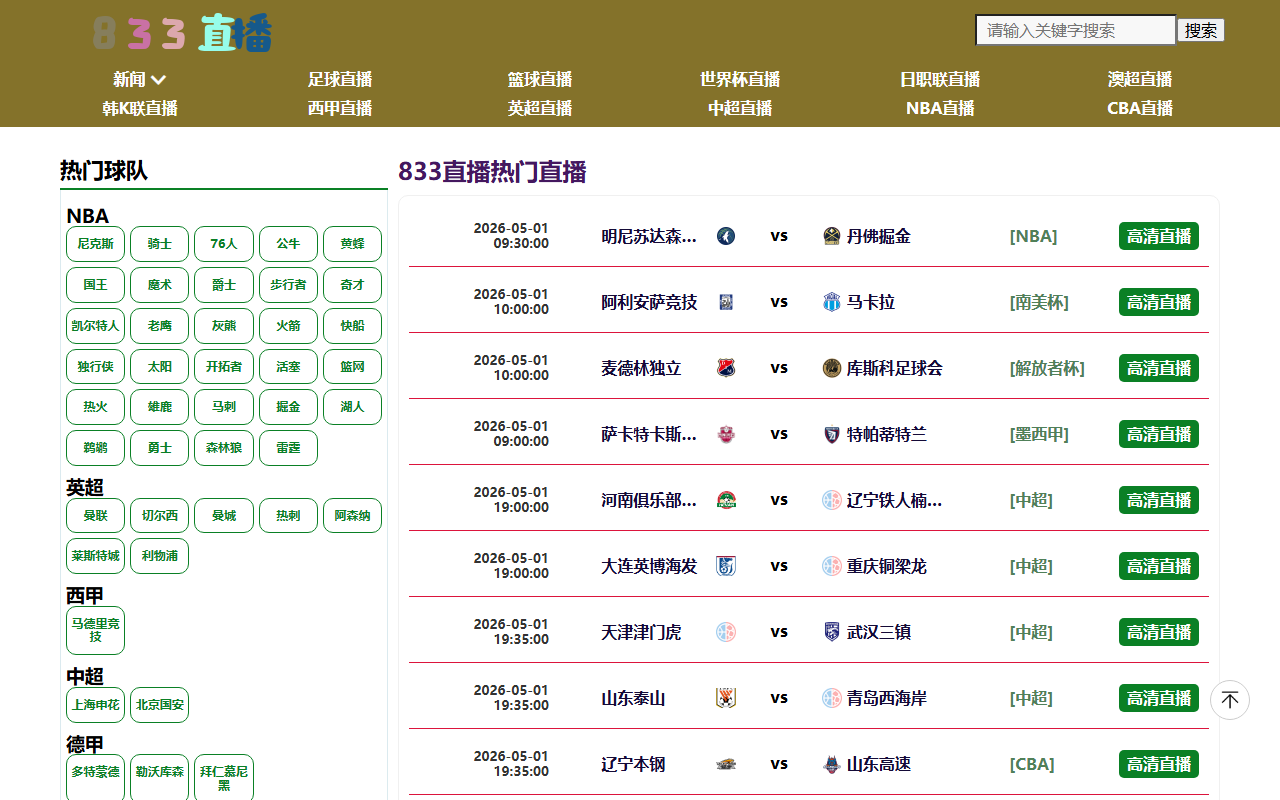Open the 世界杯直播 nav item
This screenshot has width=1280, height=800.
click(x=740, y=79)
